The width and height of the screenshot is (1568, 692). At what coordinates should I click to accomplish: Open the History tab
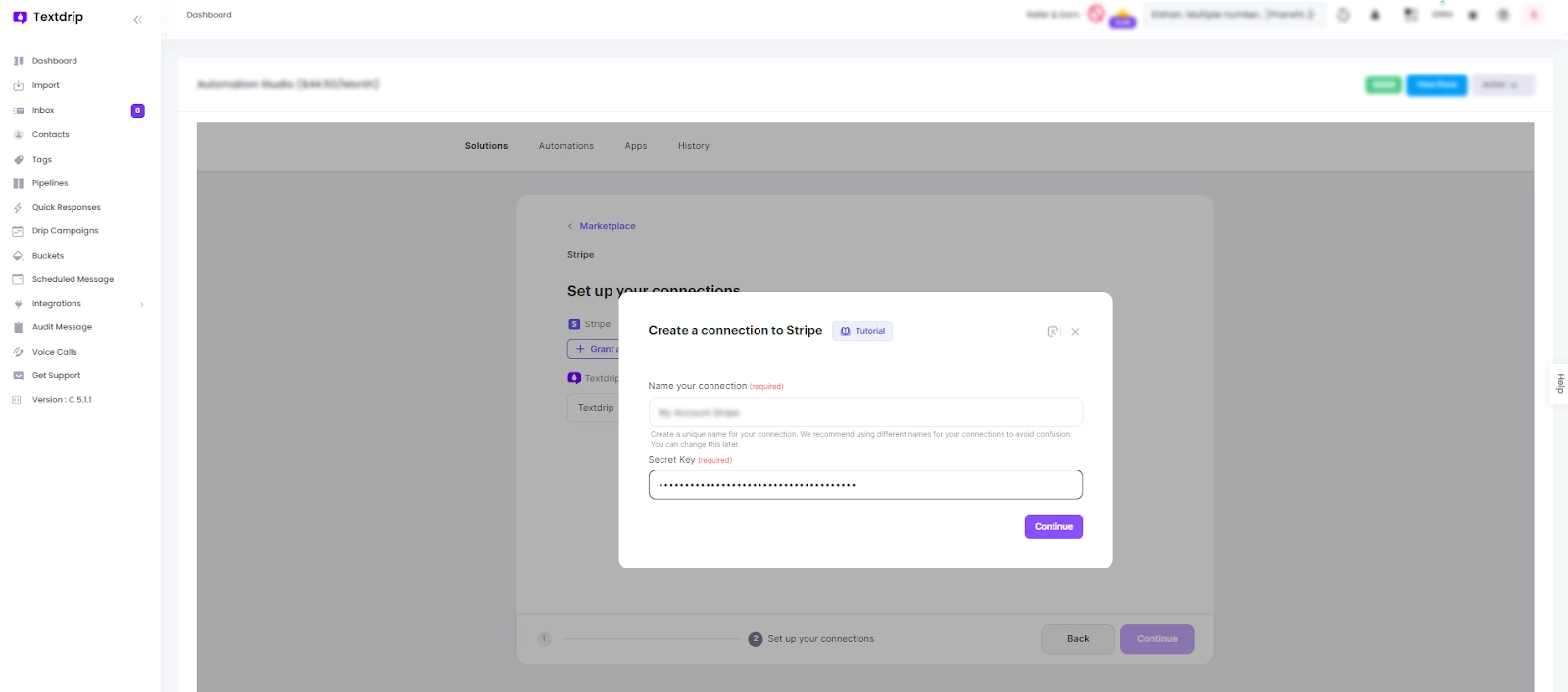[x=694, y=146]
